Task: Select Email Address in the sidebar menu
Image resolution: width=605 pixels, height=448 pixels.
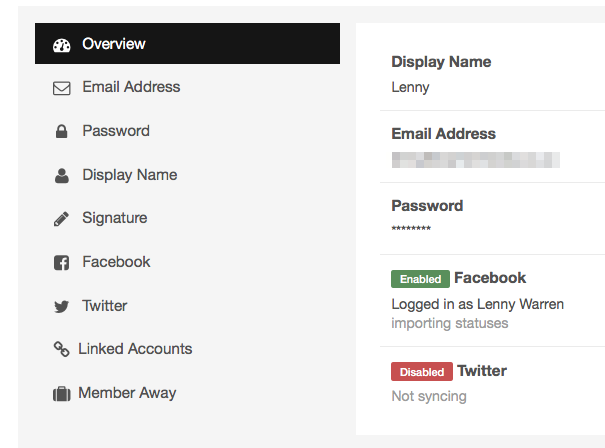Action: click(188, 87)
